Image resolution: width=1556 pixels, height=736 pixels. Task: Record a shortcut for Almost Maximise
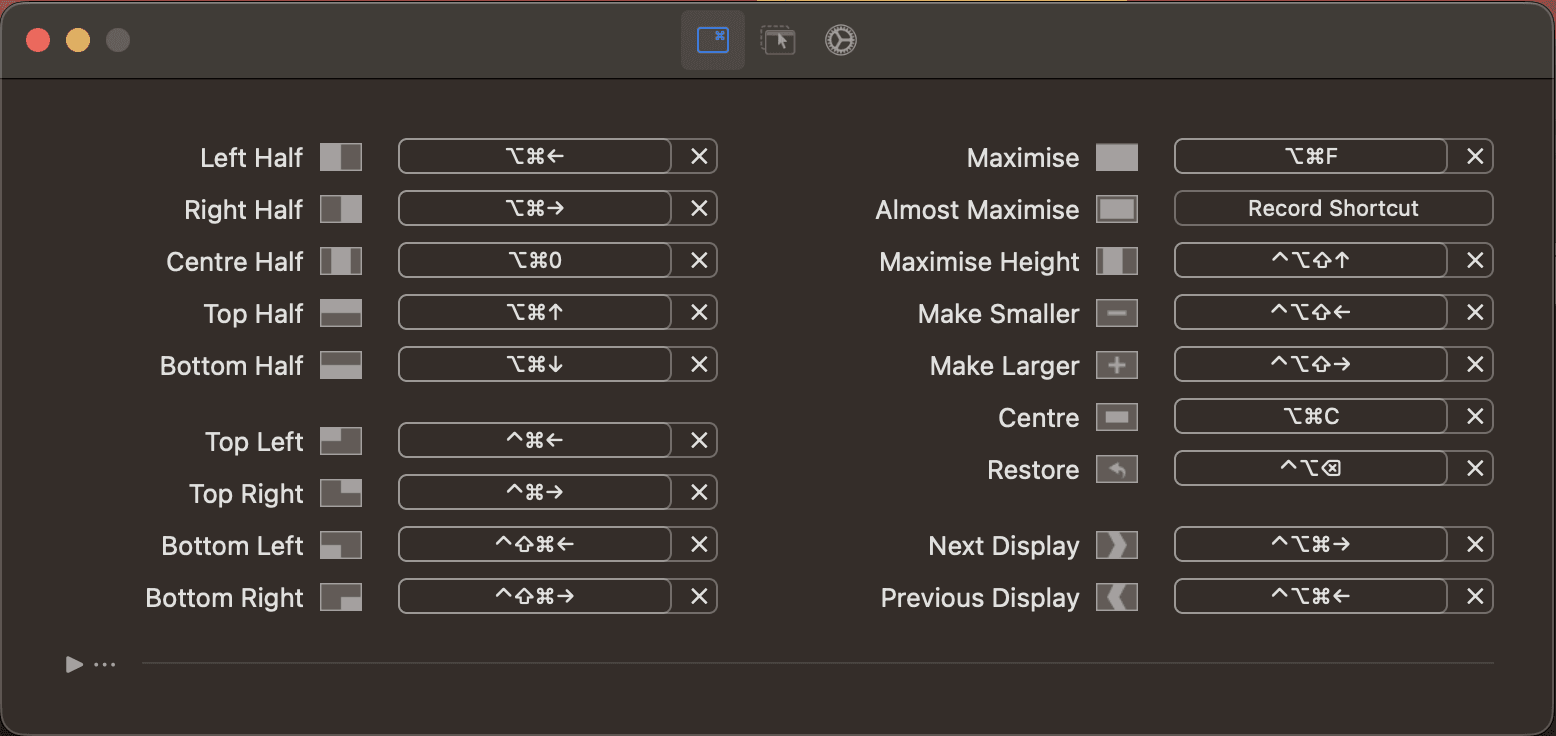click(1332, 208)
